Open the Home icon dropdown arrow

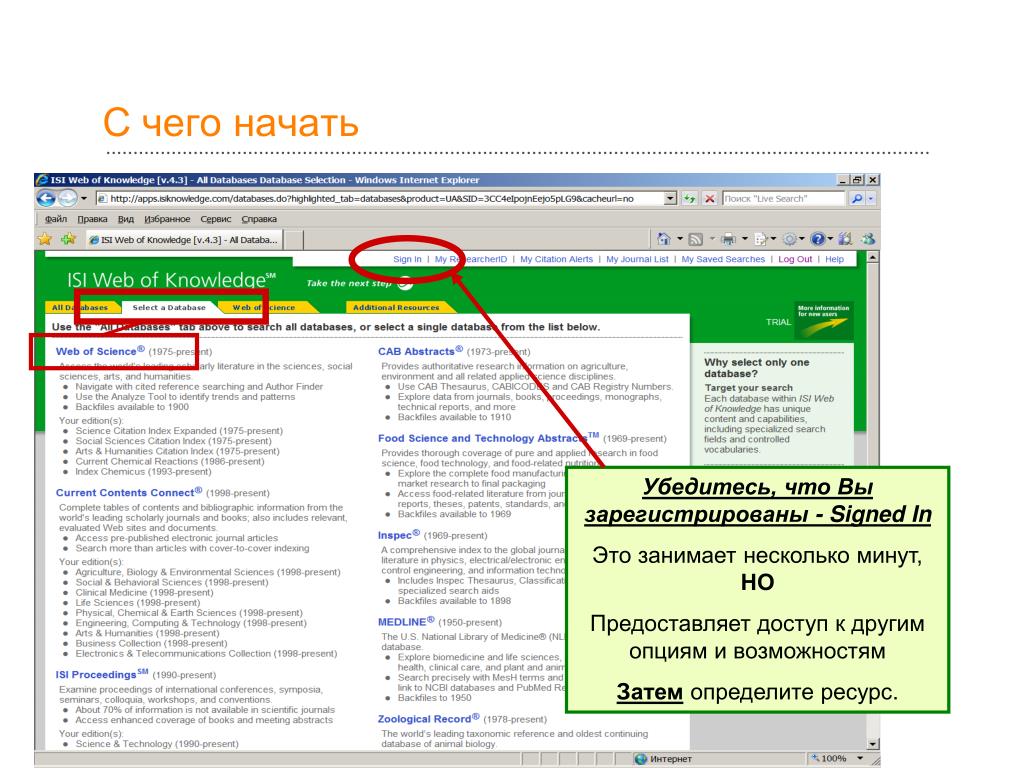(679, 239)
